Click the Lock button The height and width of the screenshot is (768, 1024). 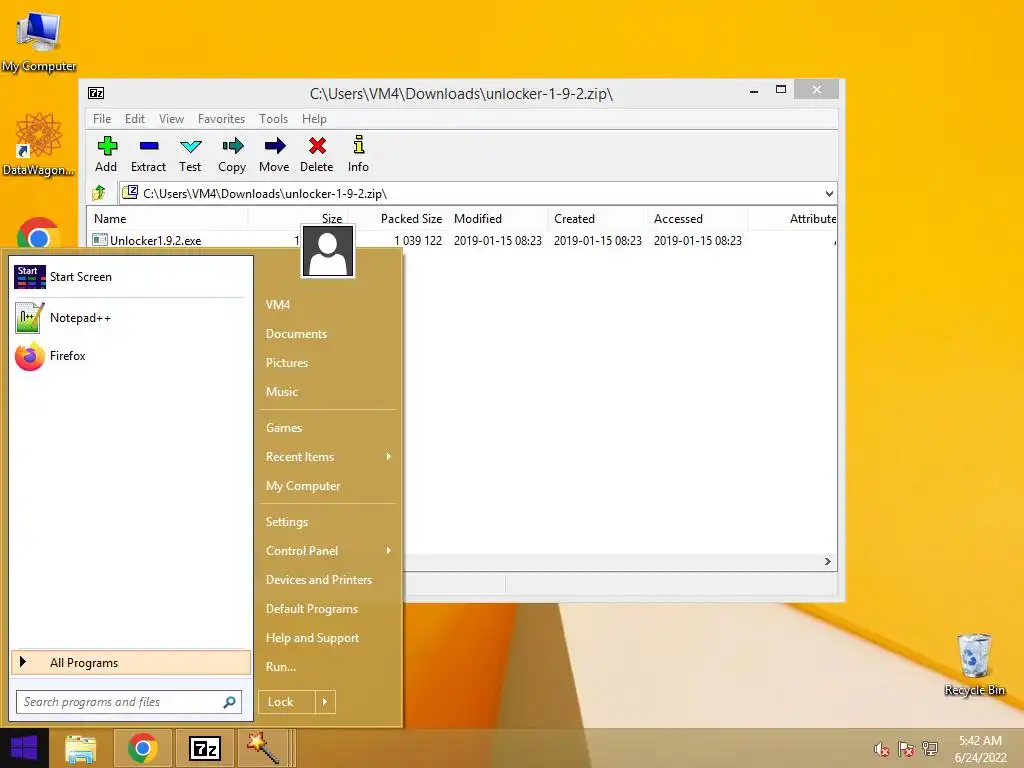tap(287, 702)
